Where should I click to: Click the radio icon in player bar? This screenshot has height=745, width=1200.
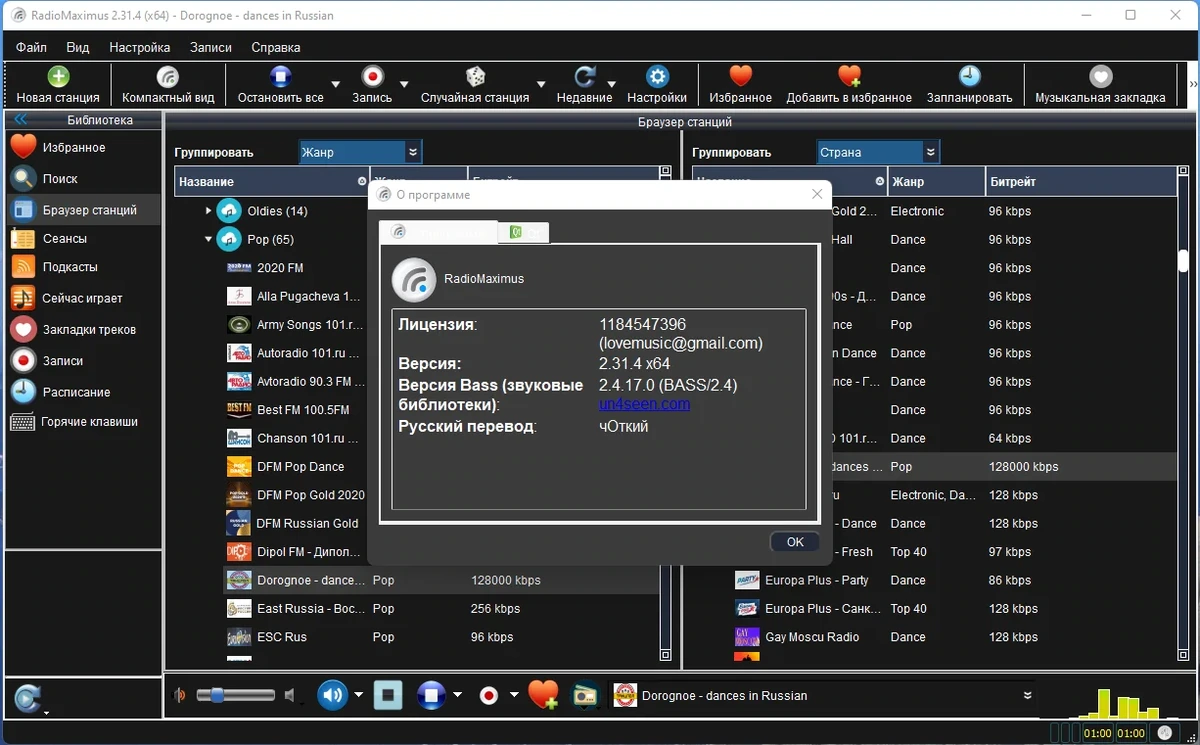[x=584, y=696]
